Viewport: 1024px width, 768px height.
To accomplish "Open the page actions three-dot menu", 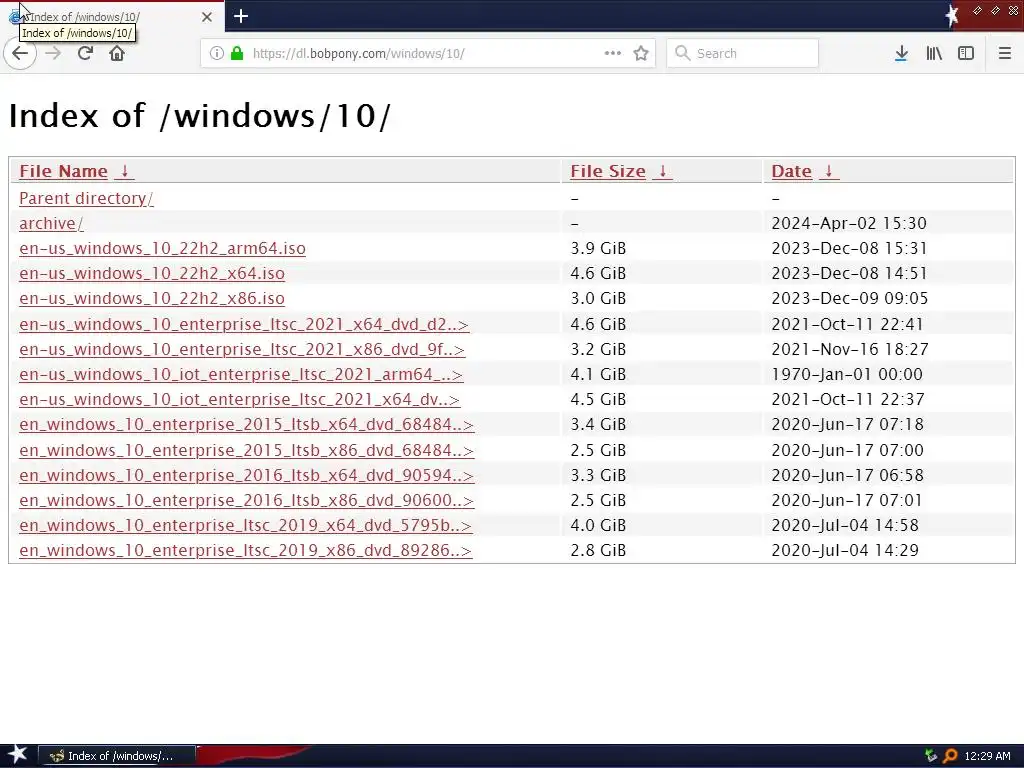I will [613, 54].
